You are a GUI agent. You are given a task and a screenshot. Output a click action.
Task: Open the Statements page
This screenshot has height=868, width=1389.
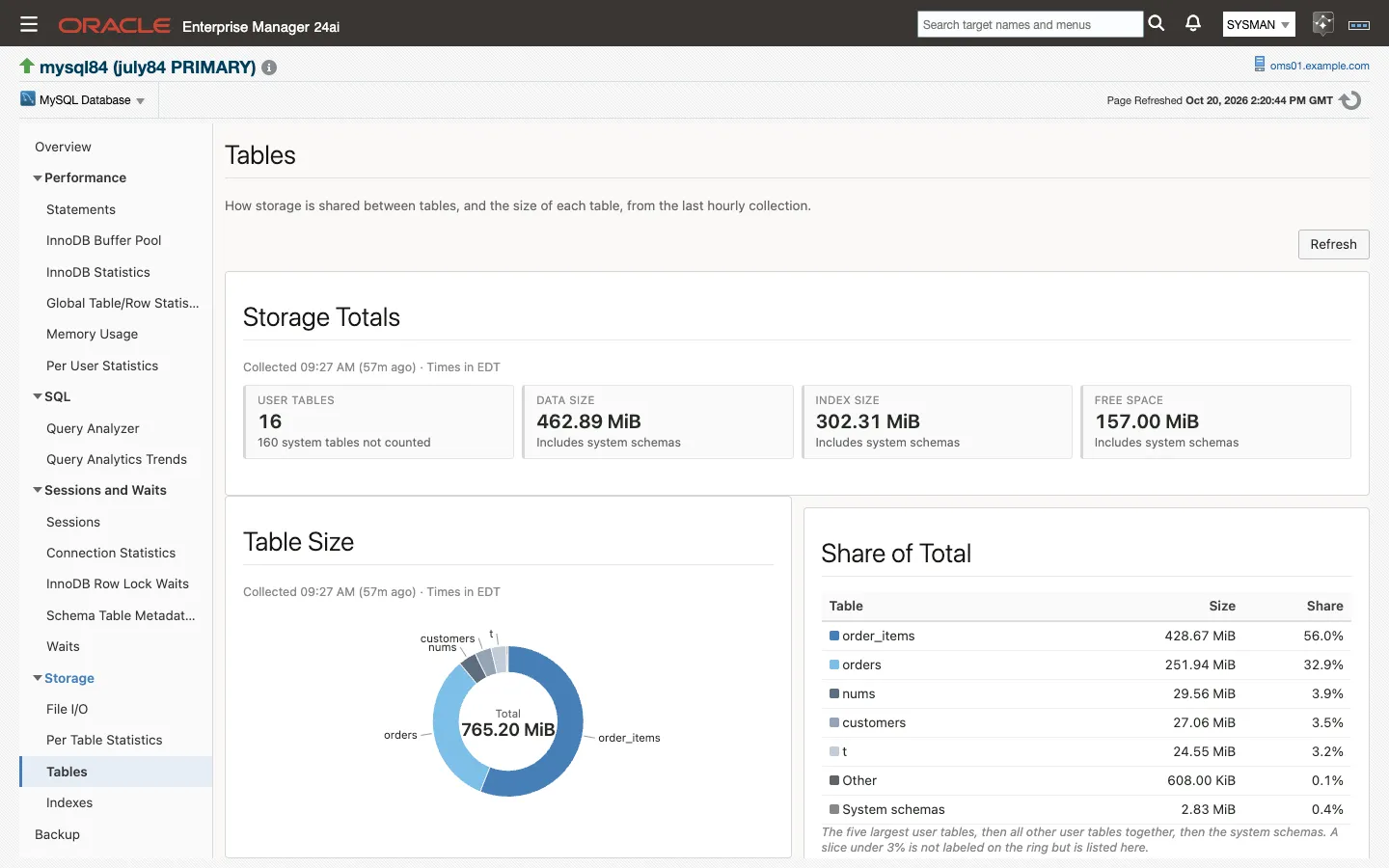click(x=81, y=209)
